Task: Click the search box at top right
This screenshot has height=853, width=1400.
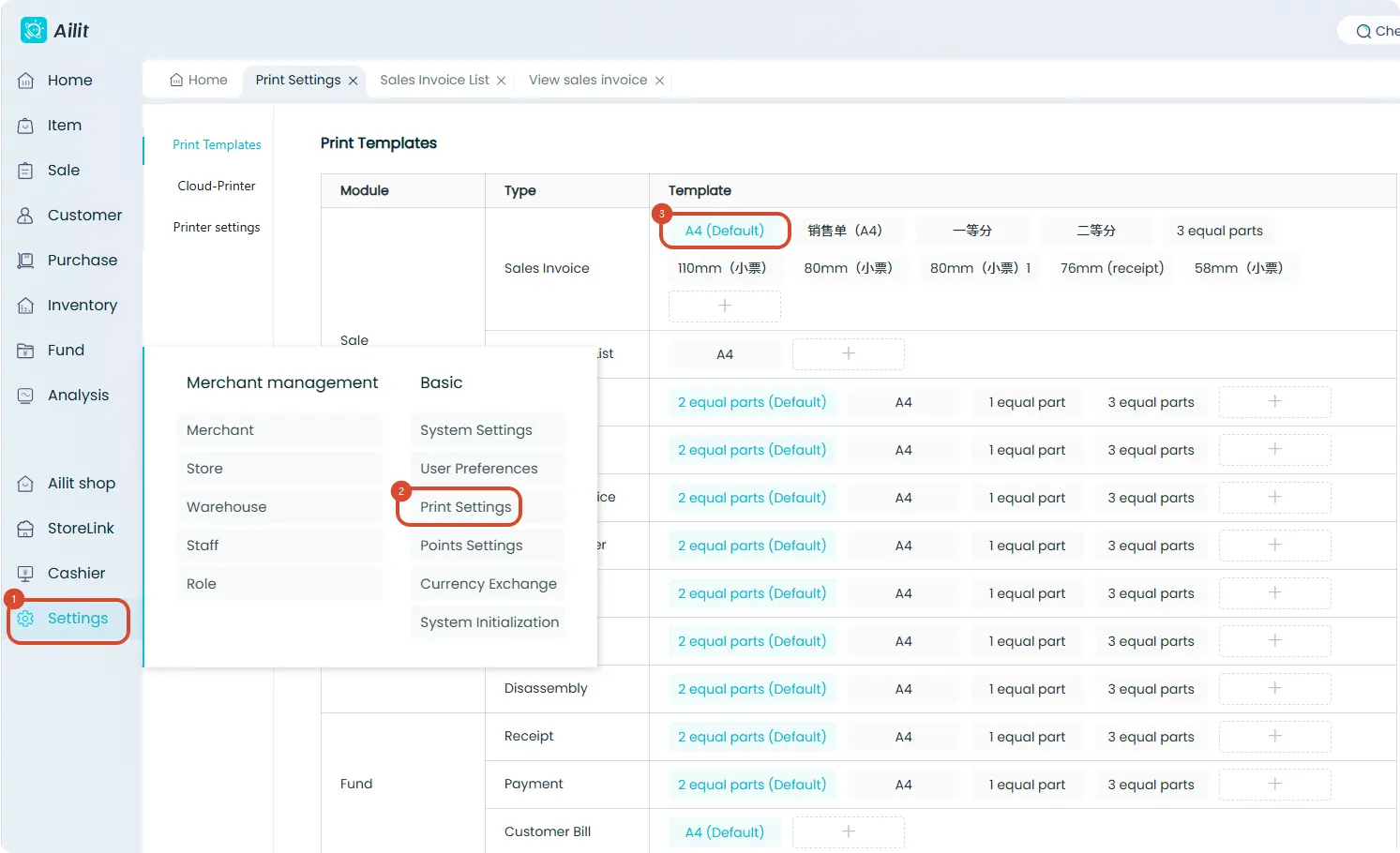Action: point(1371,31)
